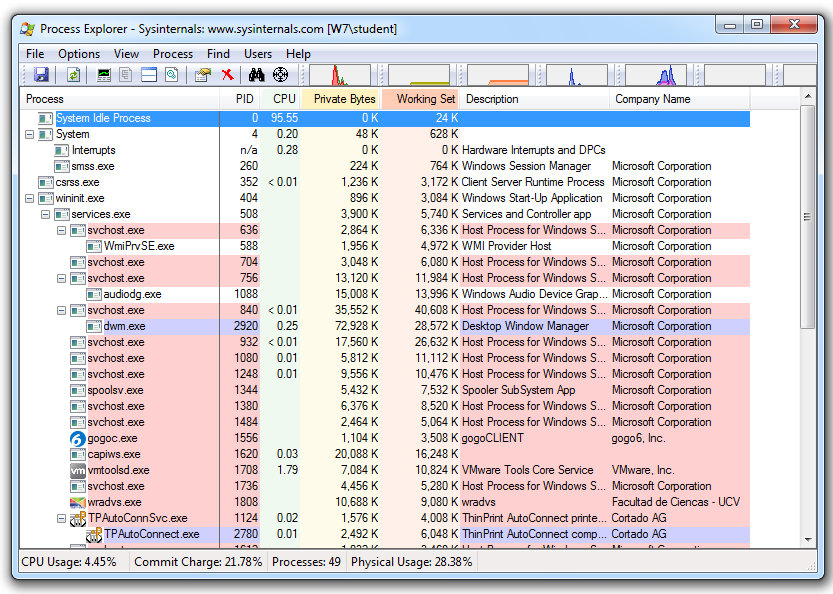Collapse svchost.exe PID 840 node
833x594 pixels.
[62, 310]
